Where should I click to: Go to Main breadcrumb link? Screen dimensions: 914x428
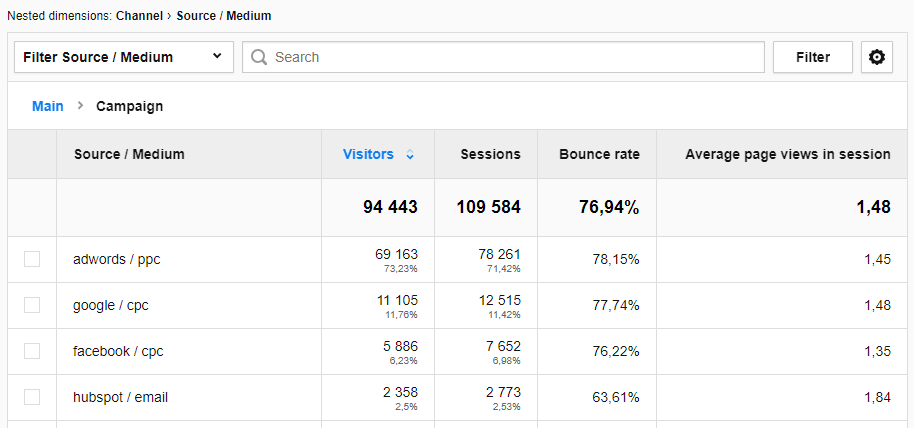coord(47,106)
